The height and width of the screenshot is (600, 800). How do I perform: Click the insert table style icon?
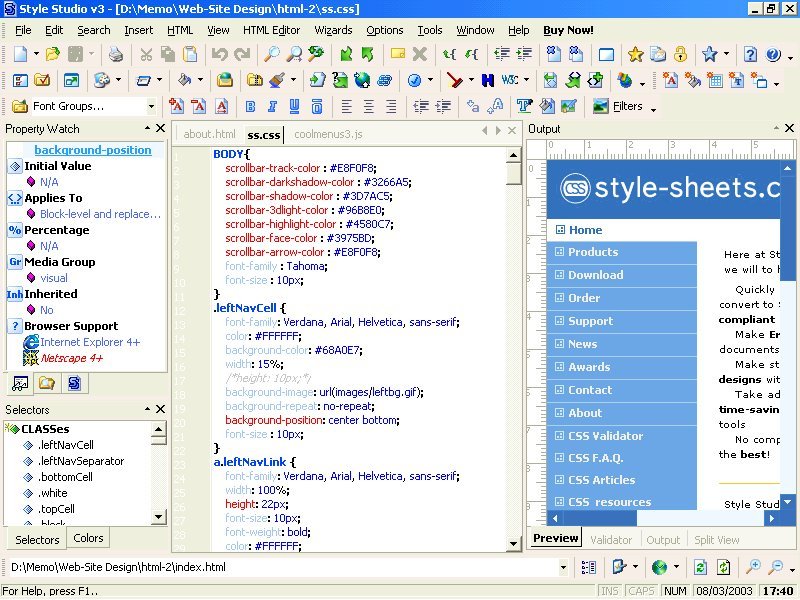click(714, 80)
